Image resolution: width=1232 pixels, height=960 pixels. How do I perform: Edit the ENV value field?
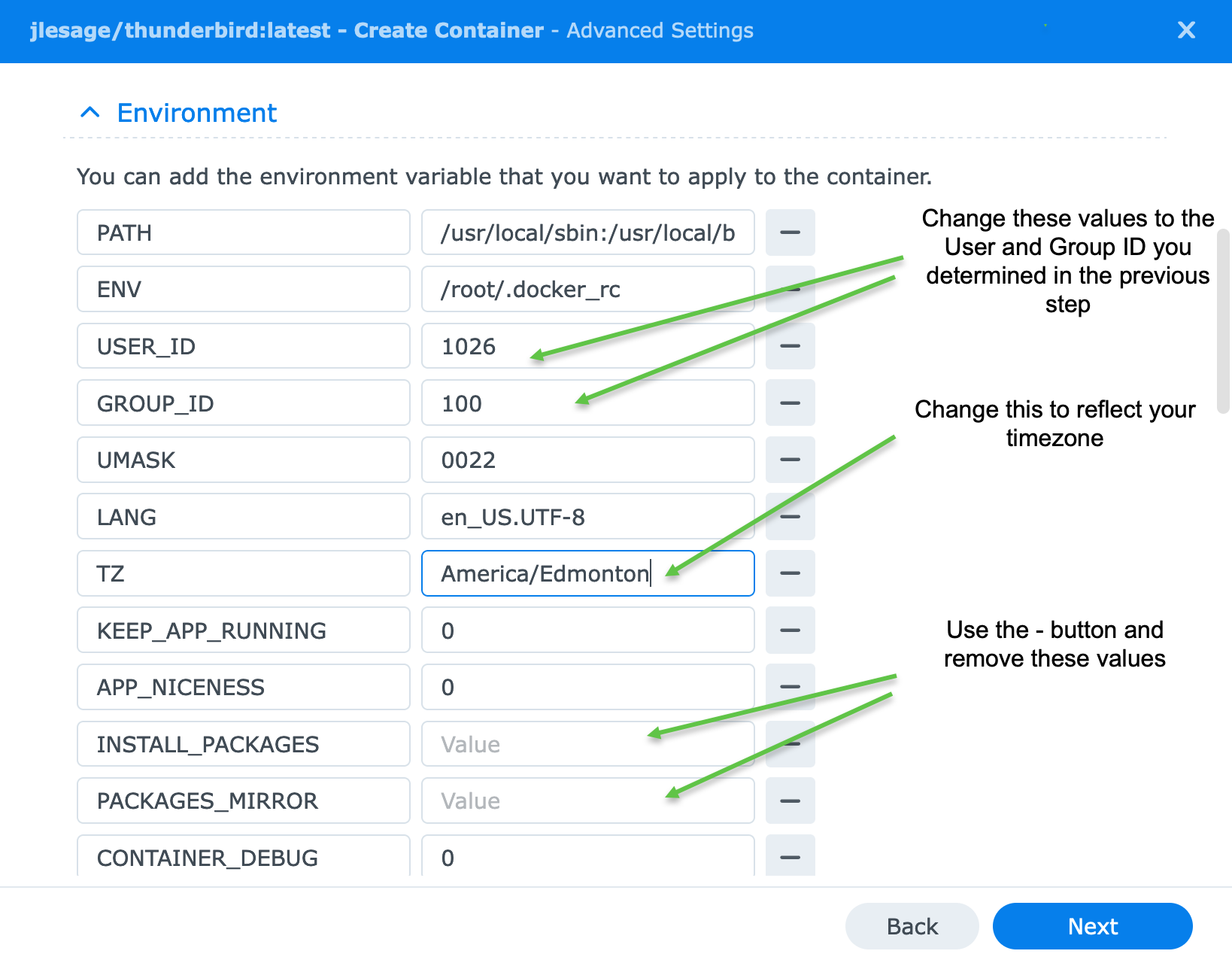point(587,289)
